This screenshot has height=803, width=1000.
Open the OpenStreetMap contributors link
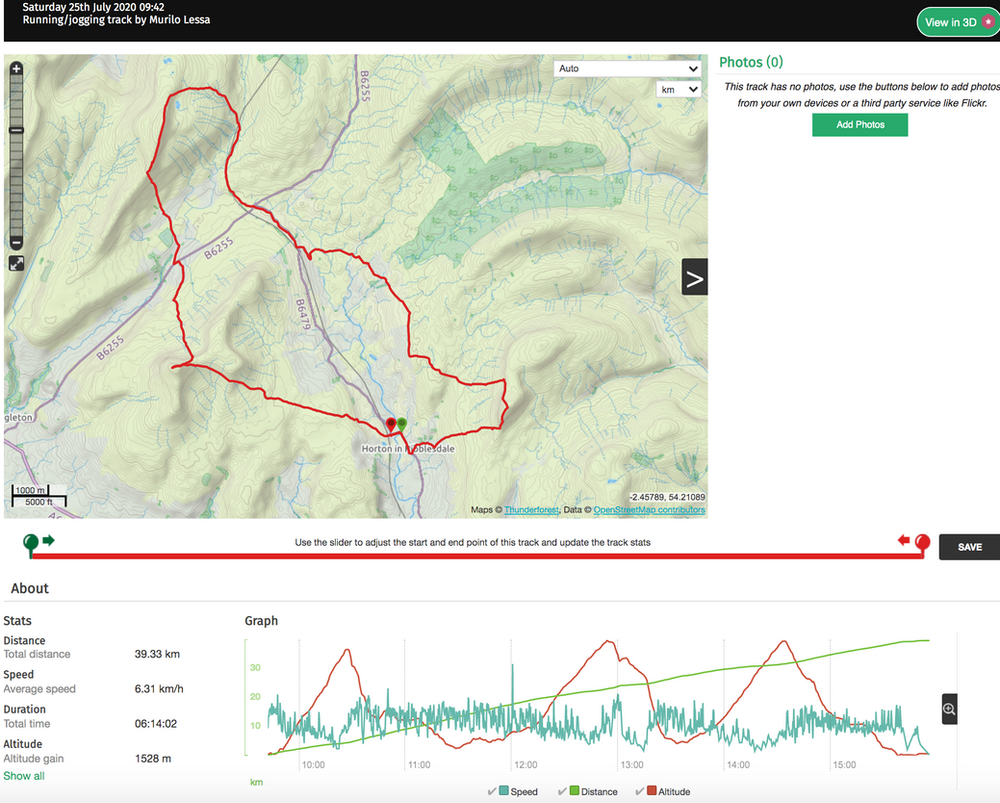(648, 508)
